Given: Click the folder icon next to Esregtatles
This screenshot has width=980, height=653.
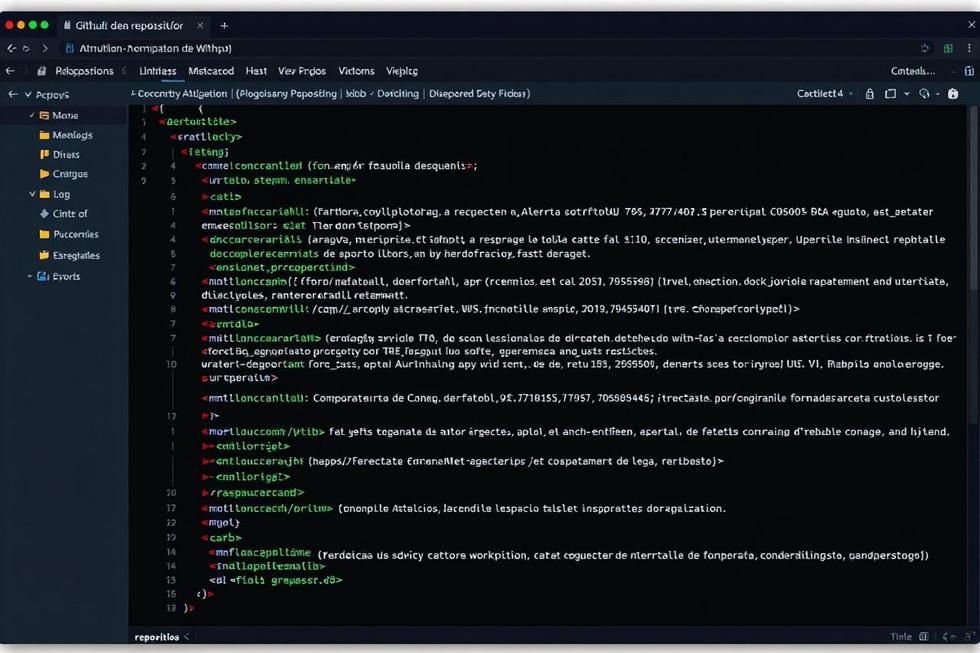Looking at the screenshot, I should (x=44, y=255).
